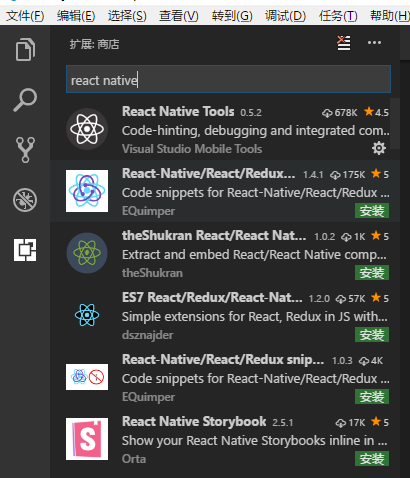The width and height of the screenshot is (410, 478).
Task: Click version 2.5.1 label
Action: (x=283, y=423)
